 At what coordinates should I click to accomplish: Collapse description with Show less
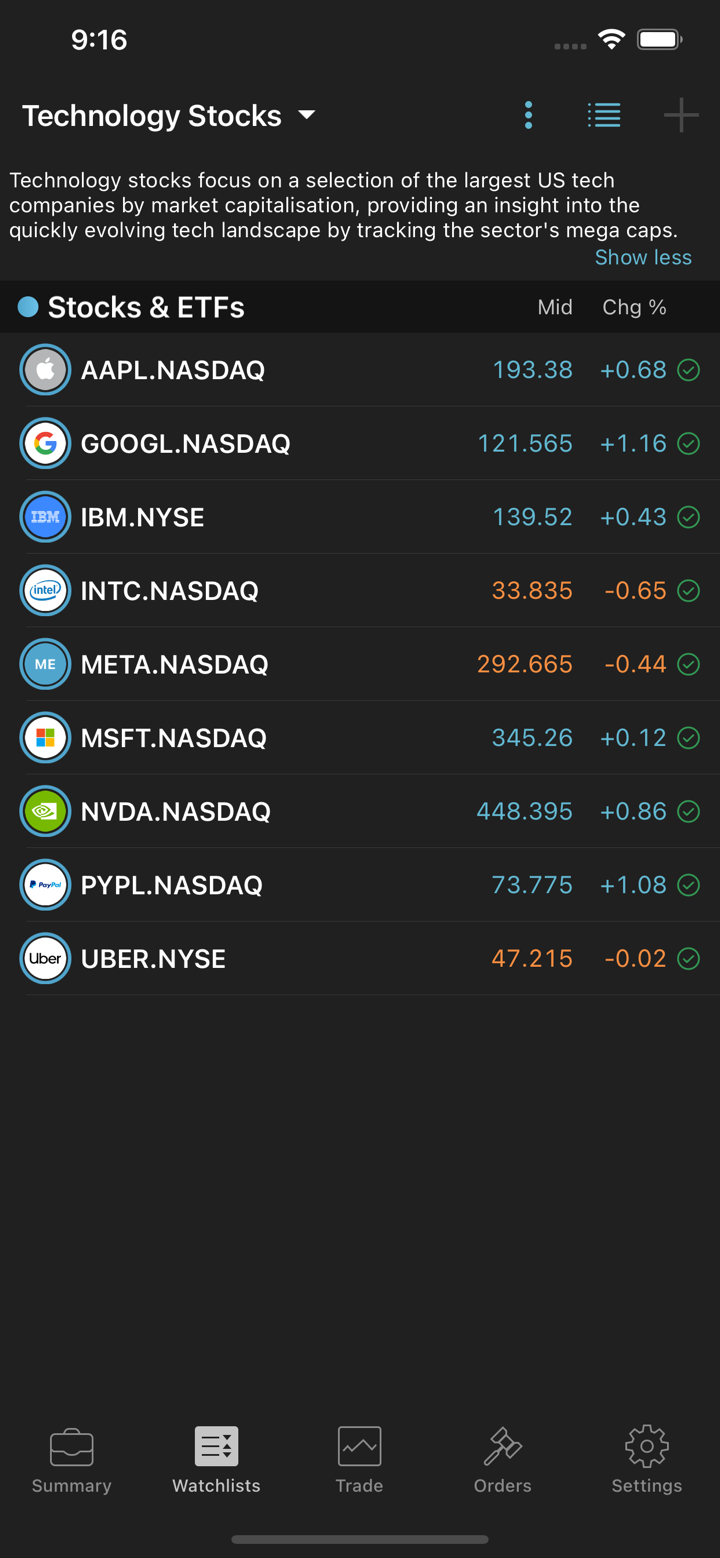(643, 258)
